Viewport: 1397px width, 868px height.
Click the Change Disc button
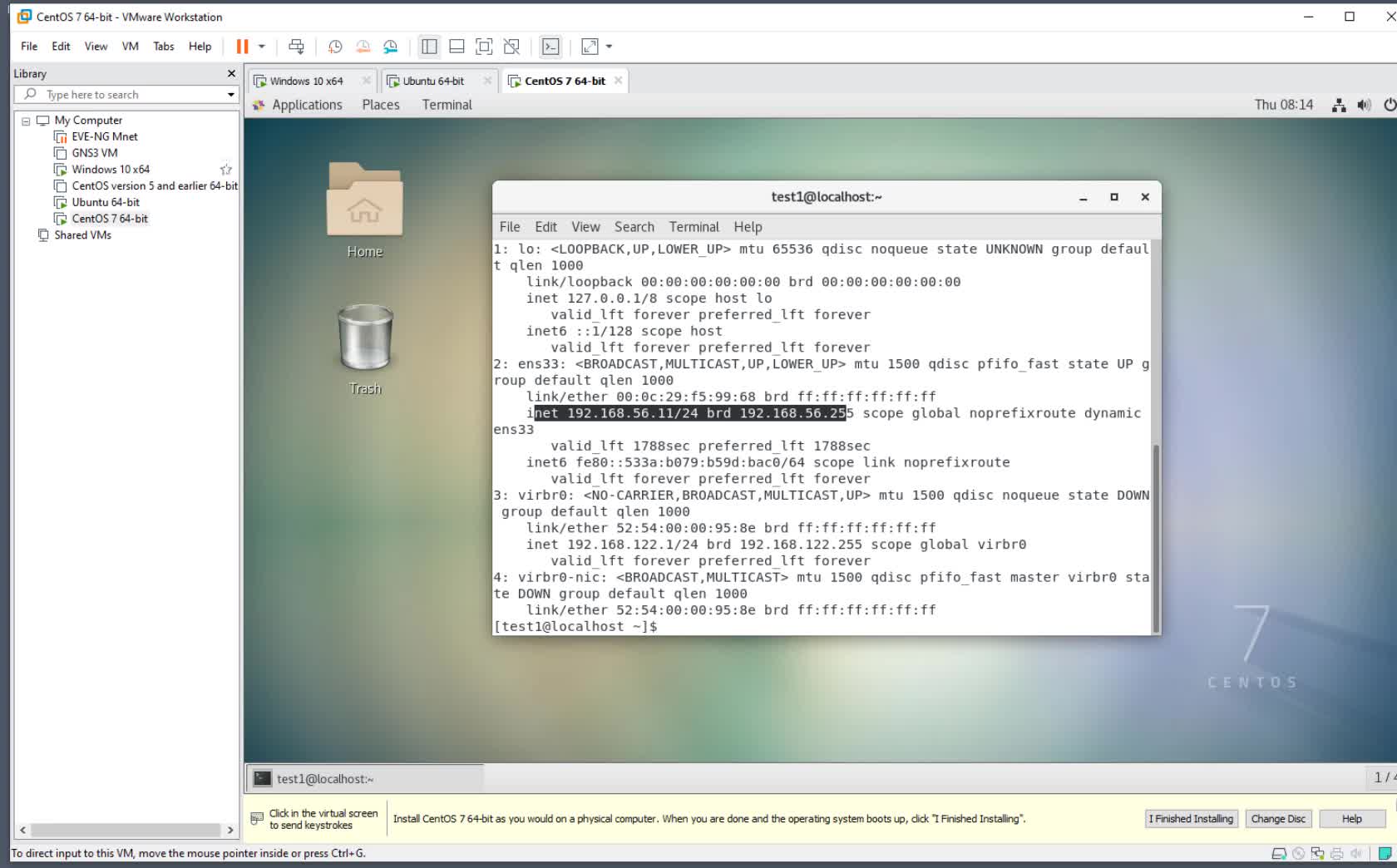tap(1277, 819)
